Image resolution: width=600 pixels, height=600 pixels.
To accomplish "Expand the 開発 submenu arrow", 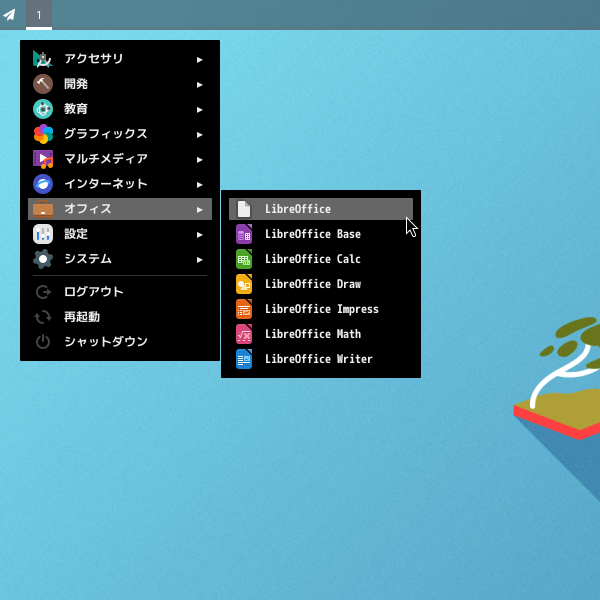I will coord(200,85).
